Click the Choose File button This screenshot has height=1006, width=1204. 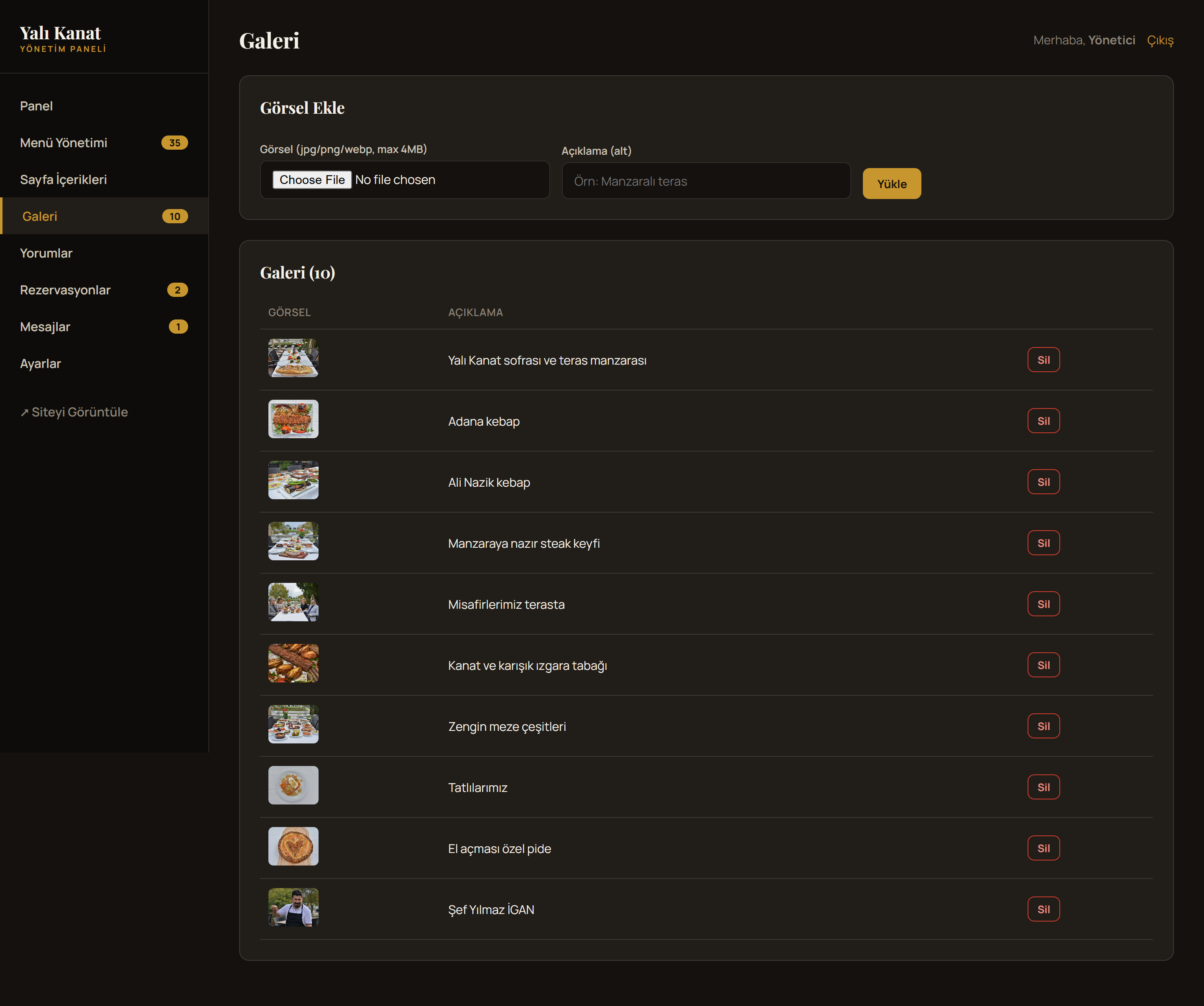312,179
